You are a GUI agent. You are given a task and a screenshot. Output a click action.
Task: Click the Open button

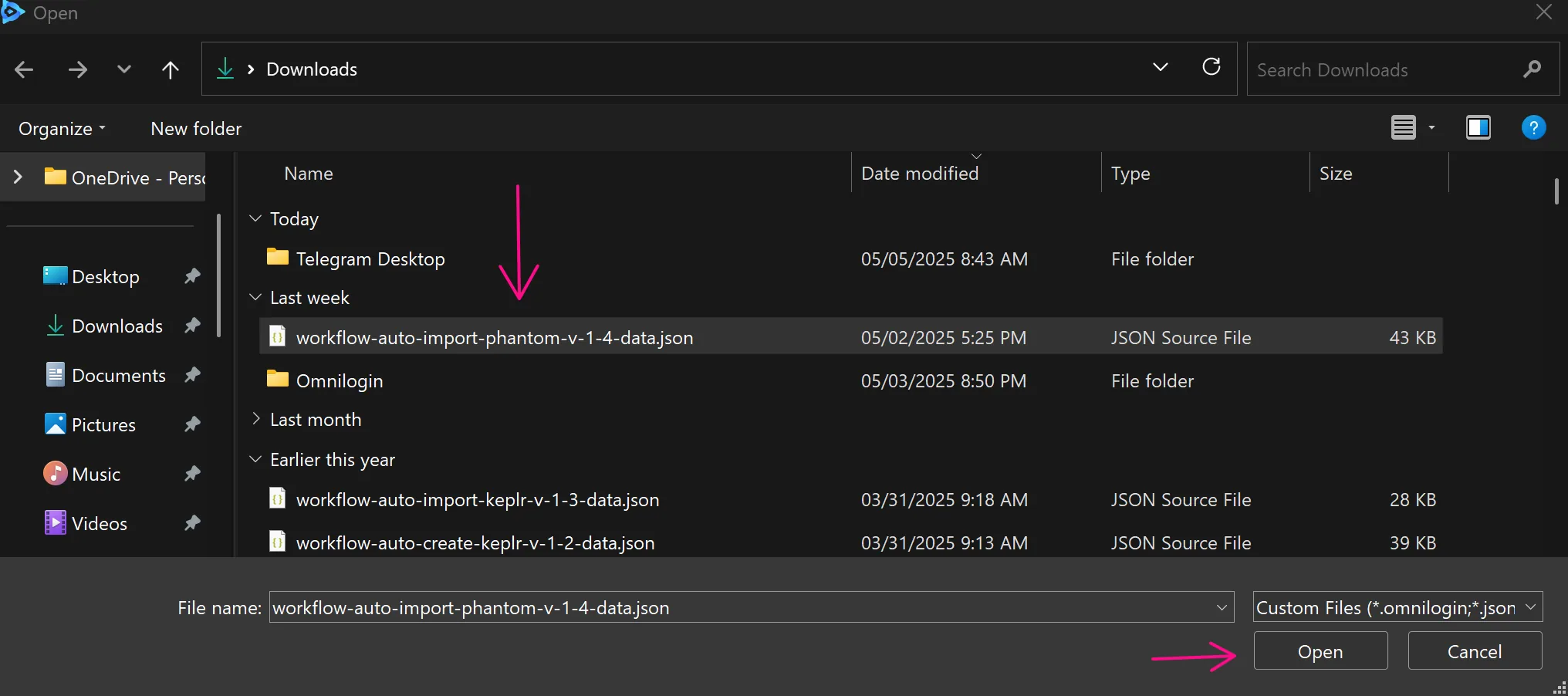click(x=1320, y=650)
